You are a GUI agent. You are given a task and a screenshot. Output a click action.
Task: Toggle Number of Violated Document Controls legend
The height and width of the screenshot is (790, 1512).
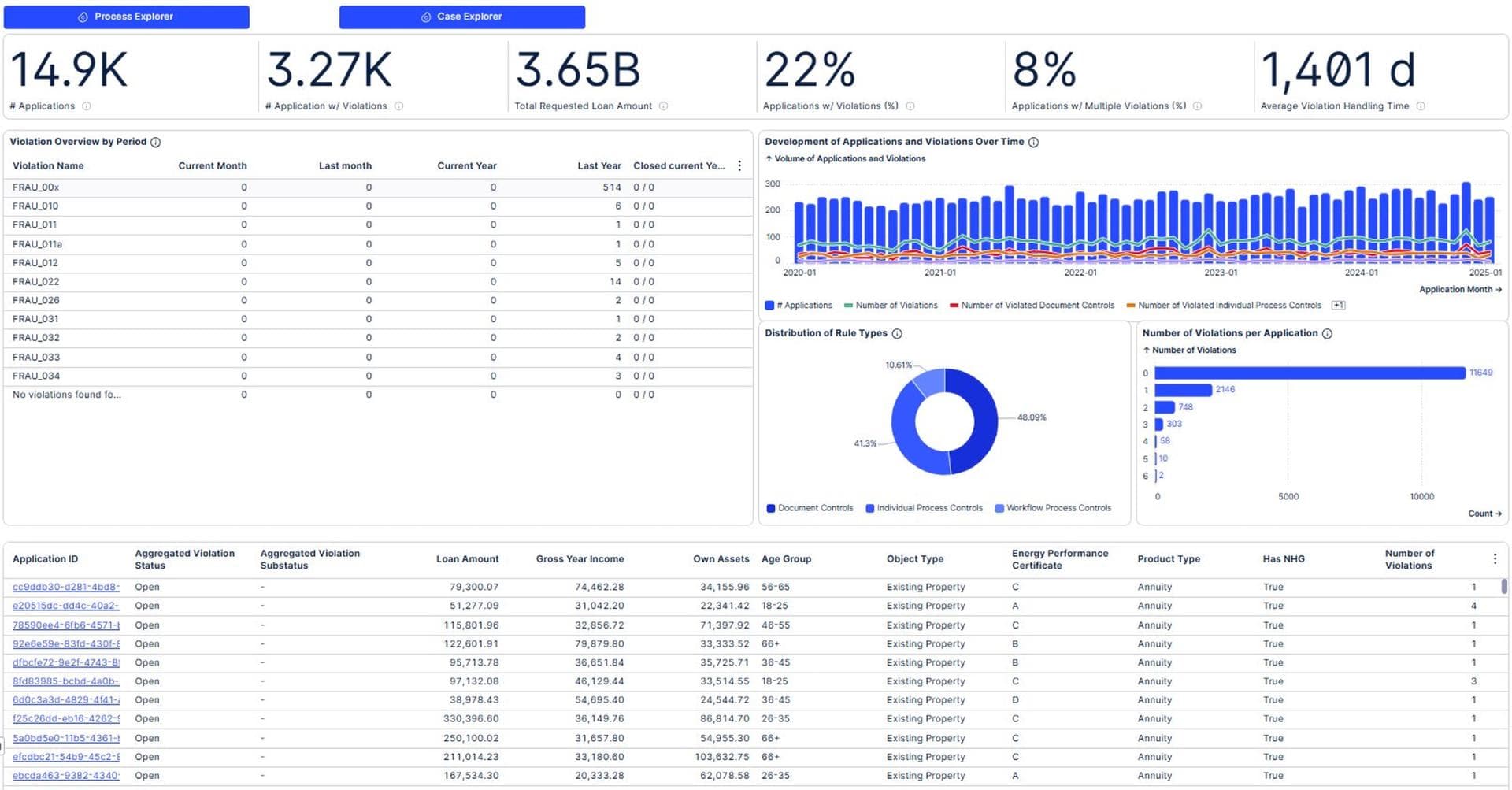pos(1032,306)
